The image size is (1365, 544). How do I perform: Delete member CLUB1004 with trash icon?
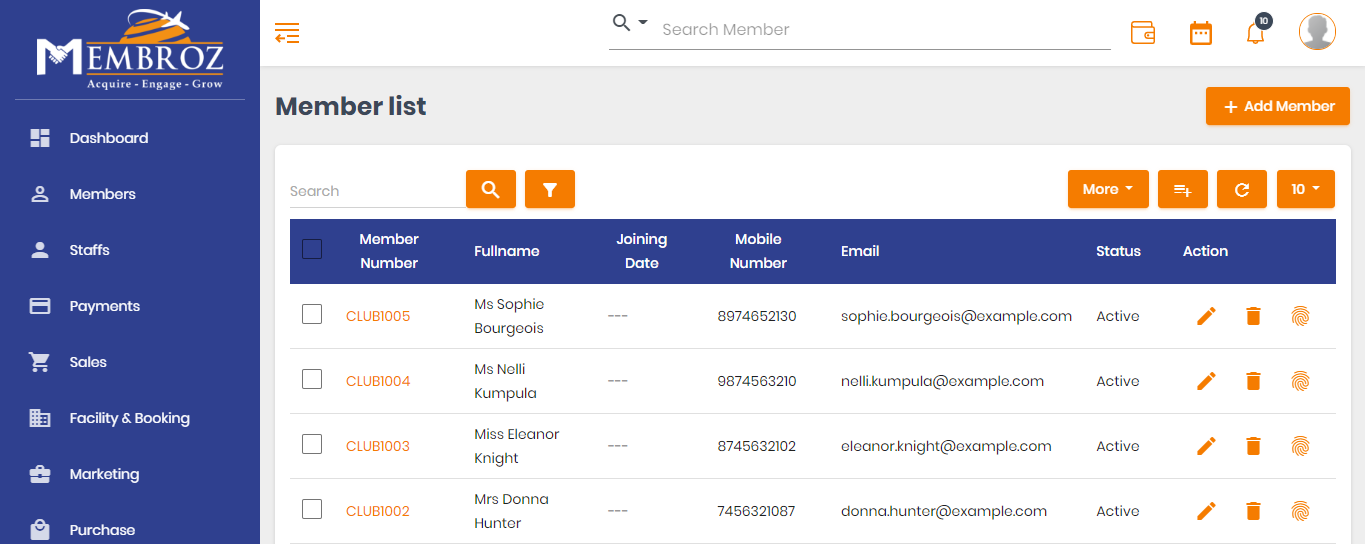coord(1253,381)
